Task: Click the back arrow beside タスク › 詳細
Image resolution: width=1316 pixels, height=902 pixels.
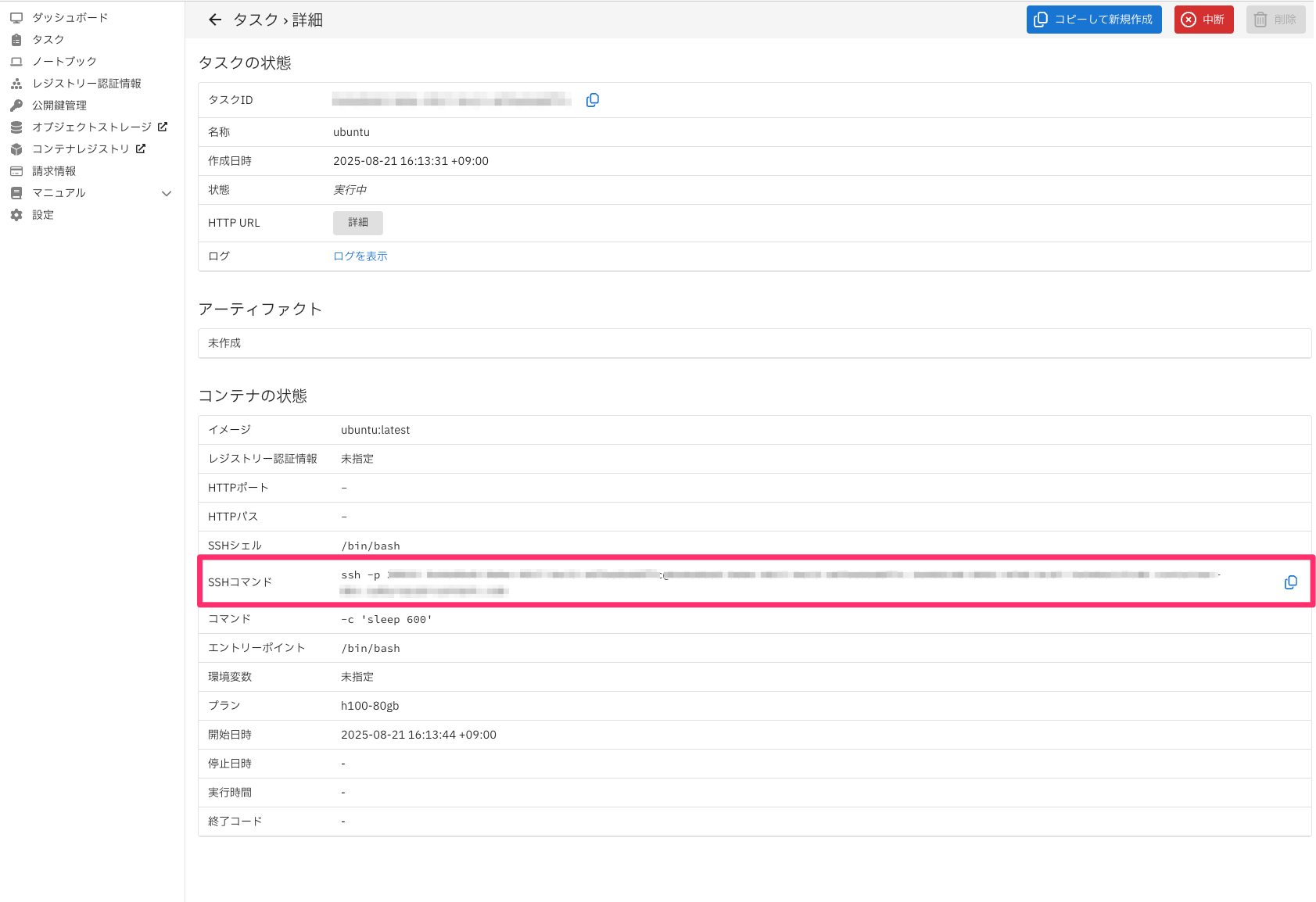Action: tap(215, 20)
